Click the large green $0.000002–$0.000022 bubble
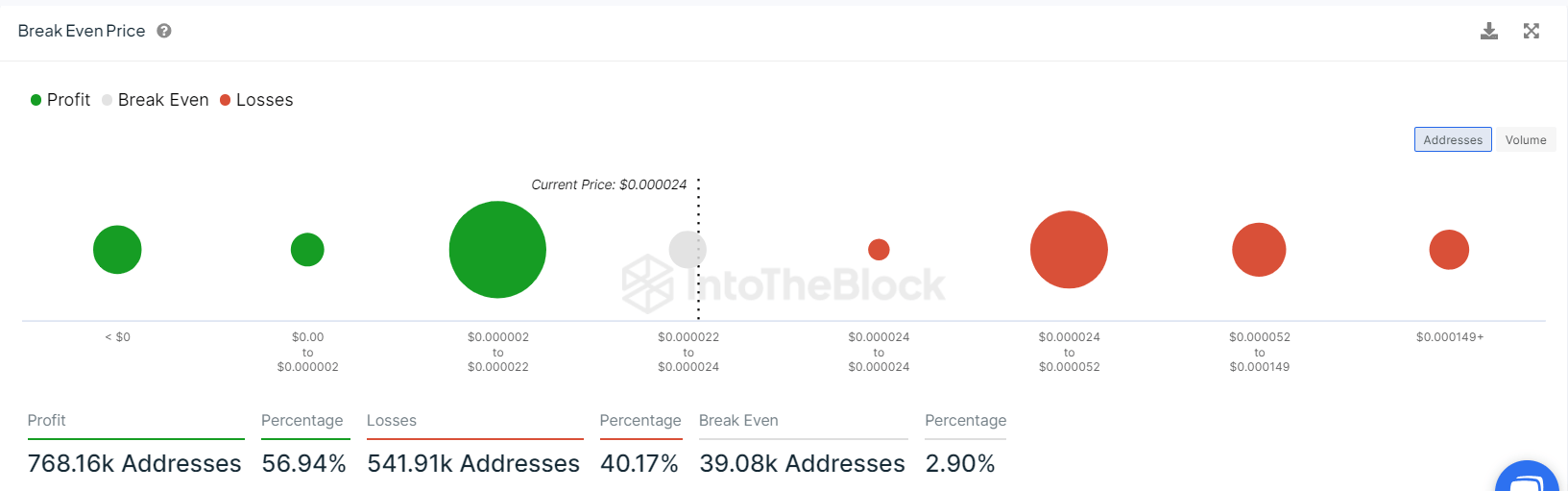Screen dimensions: 1568x491 497,250
